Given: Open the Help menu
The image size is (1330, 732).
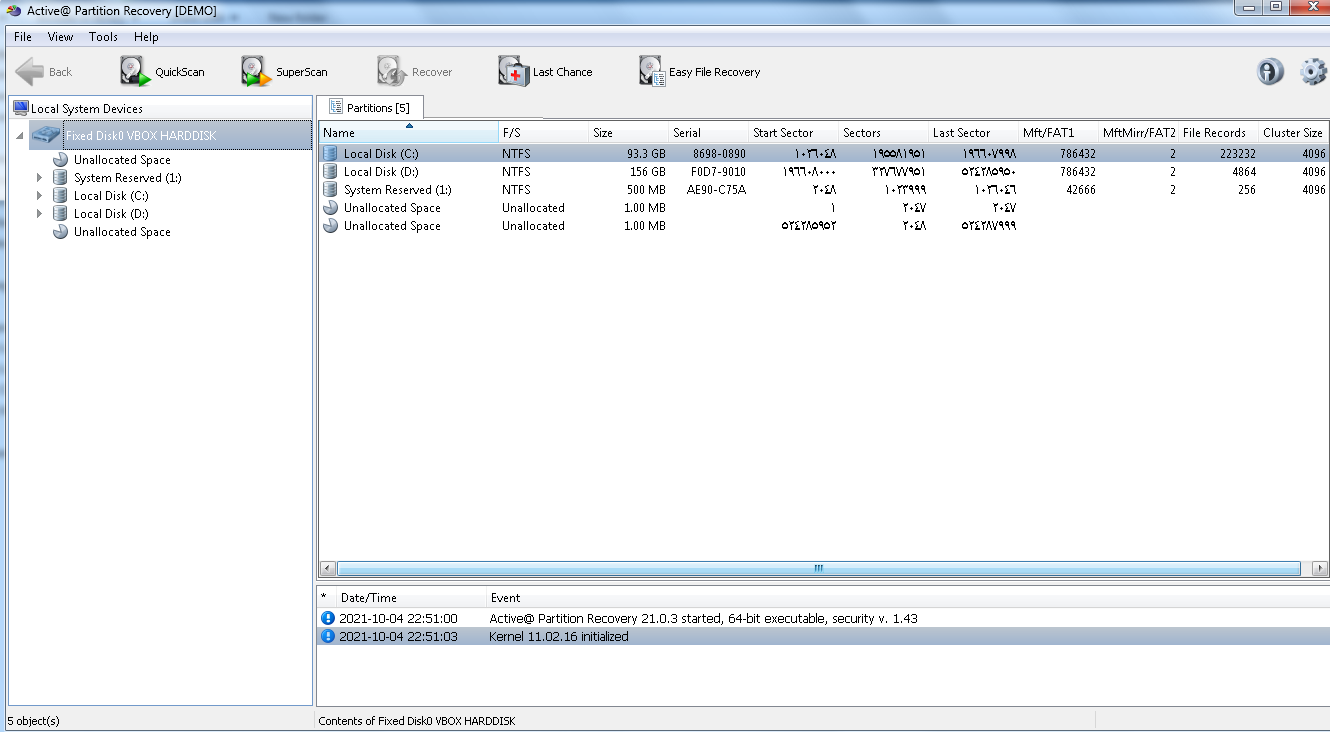Looking at the screenshot, I should coord(146,37).
